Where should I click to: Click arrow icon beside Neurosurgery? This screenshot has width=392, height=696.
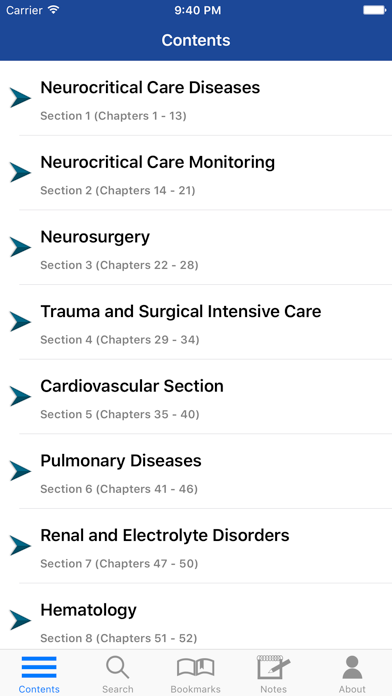click(x=20, y=247)
